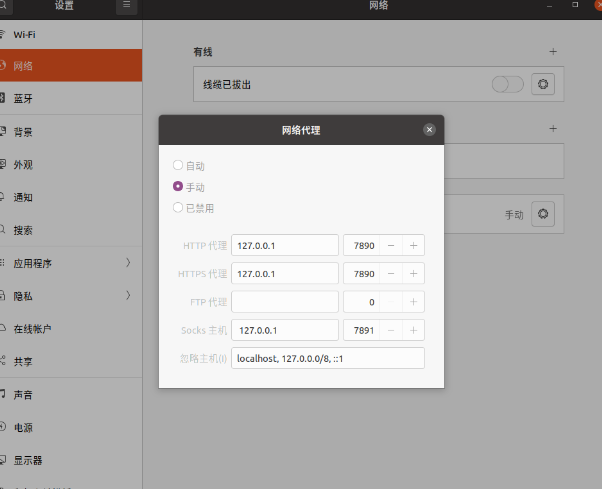Increase the HTTP proxy port value
602x489 pixels.
(413, 245)
